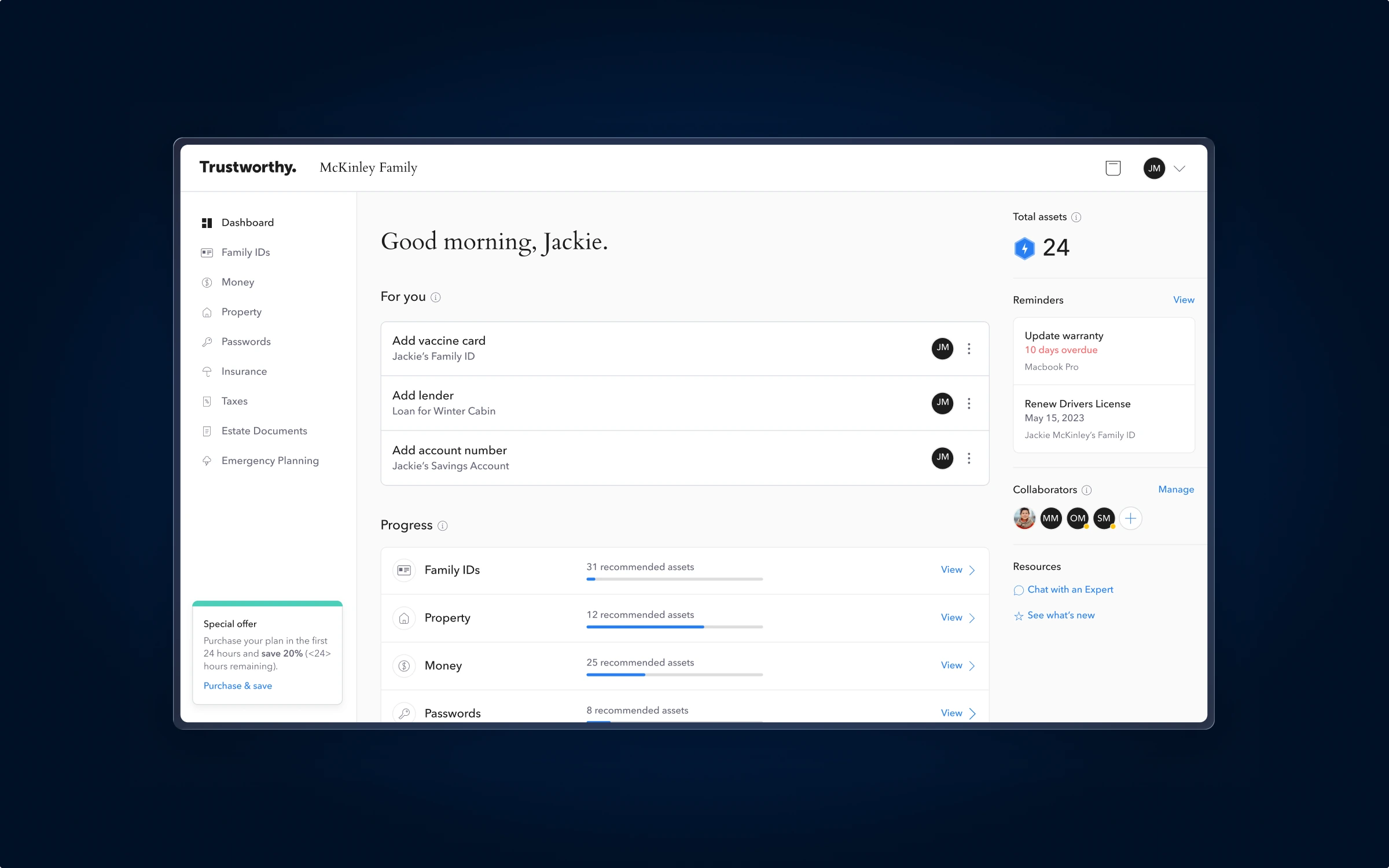Viewport: 1389px width, 868px height.
Task: Select Property in the sidebar
Action: pos(231,312)
